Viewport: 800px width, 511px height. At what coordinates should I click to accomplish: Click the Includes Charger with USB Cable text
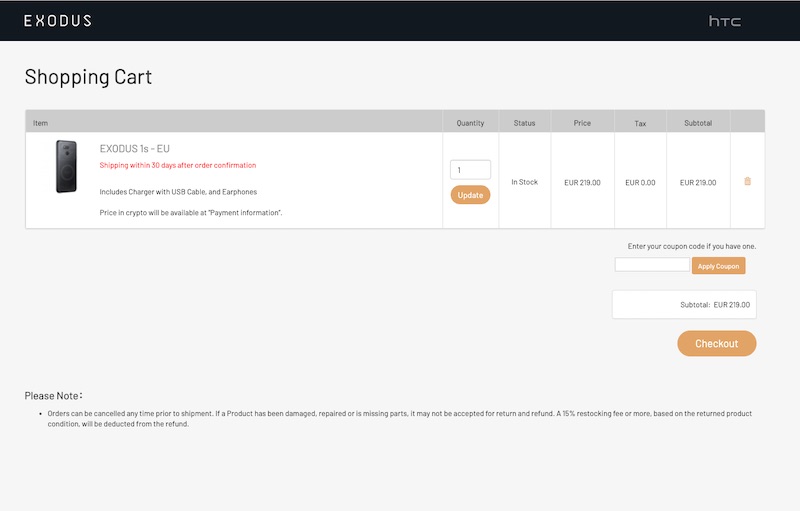point(178,192)
